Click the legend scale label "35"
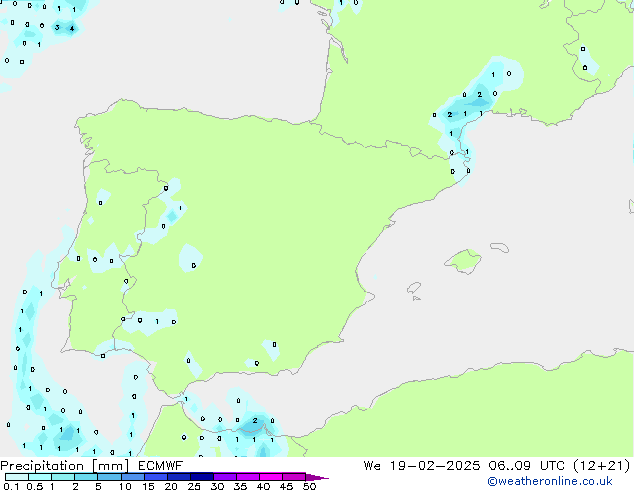 pyautogui.click(x=240, y=486)
